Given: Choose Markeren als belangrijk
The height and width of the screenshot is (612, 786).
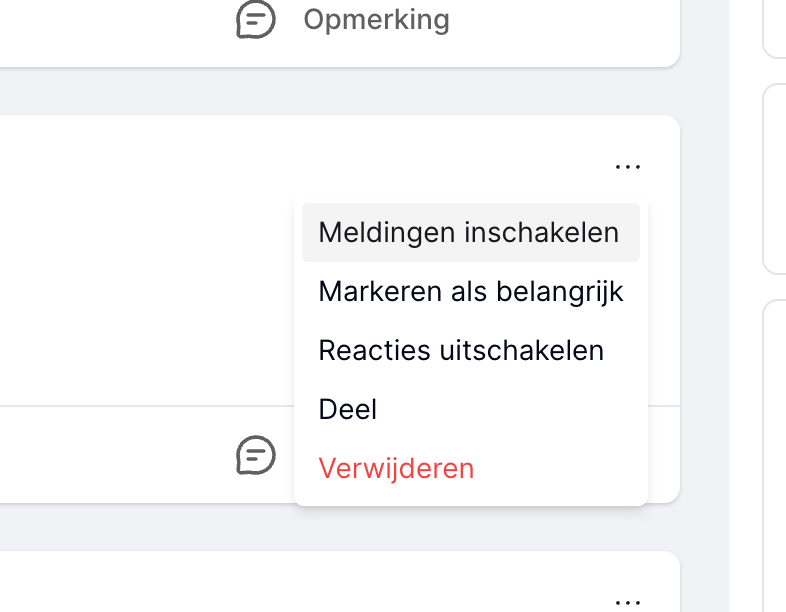Looking at the screenshot, I should point(471,291).
